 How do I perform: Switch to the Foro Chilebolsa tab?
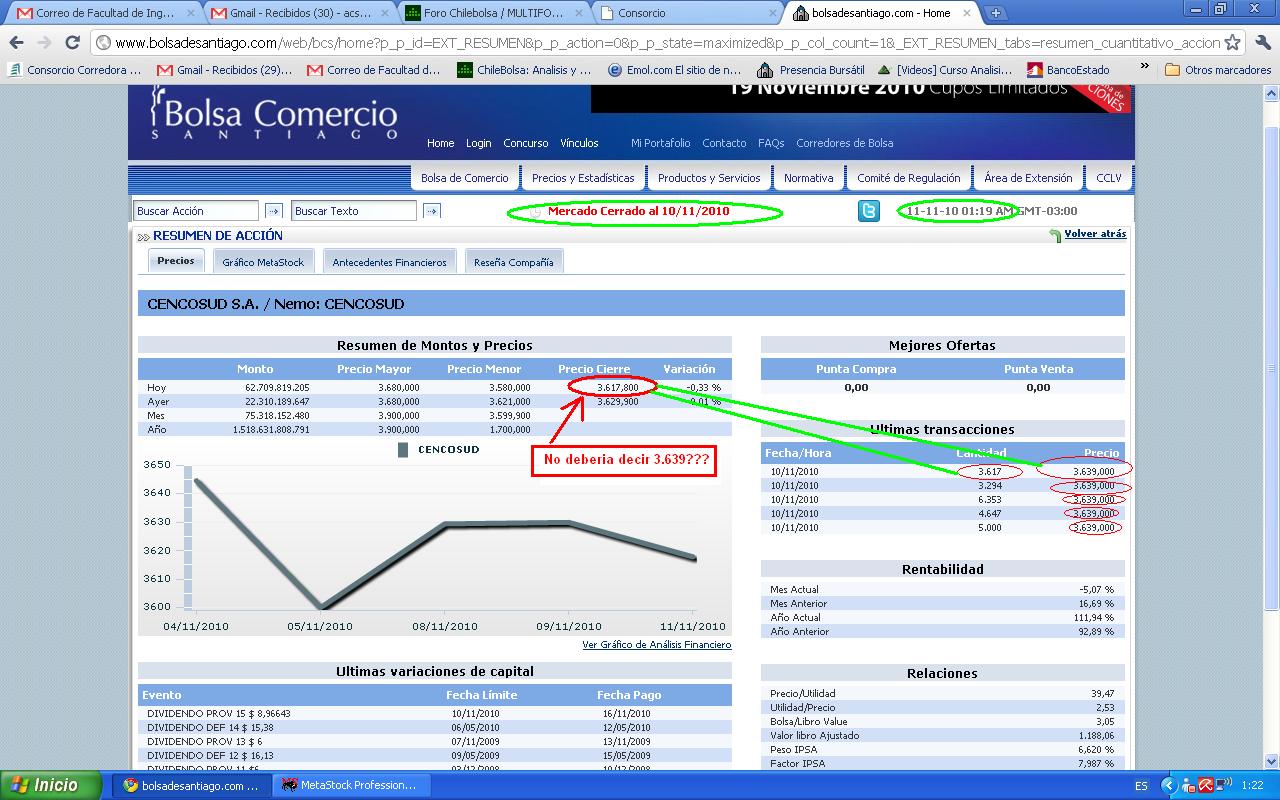pyautogui.click(x=492, y=13)
